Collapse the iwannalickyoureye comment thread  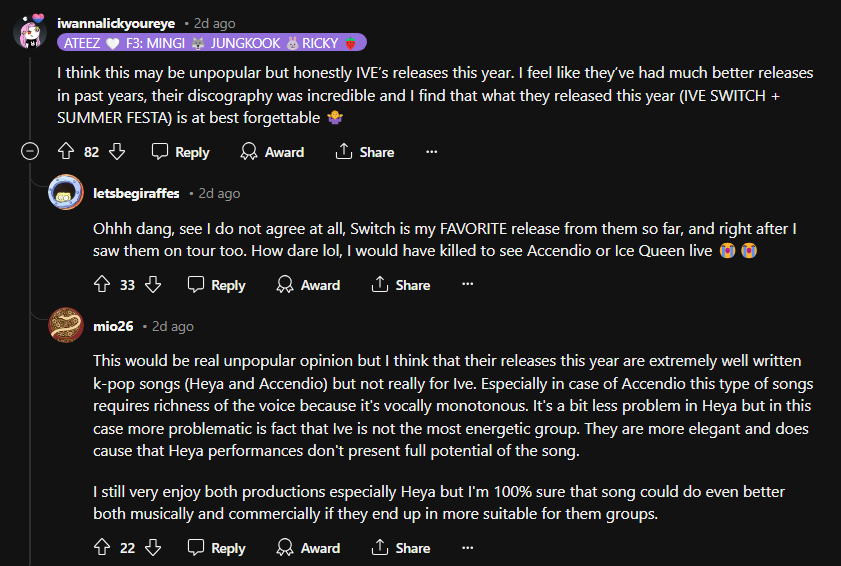(x=30, y=152)
